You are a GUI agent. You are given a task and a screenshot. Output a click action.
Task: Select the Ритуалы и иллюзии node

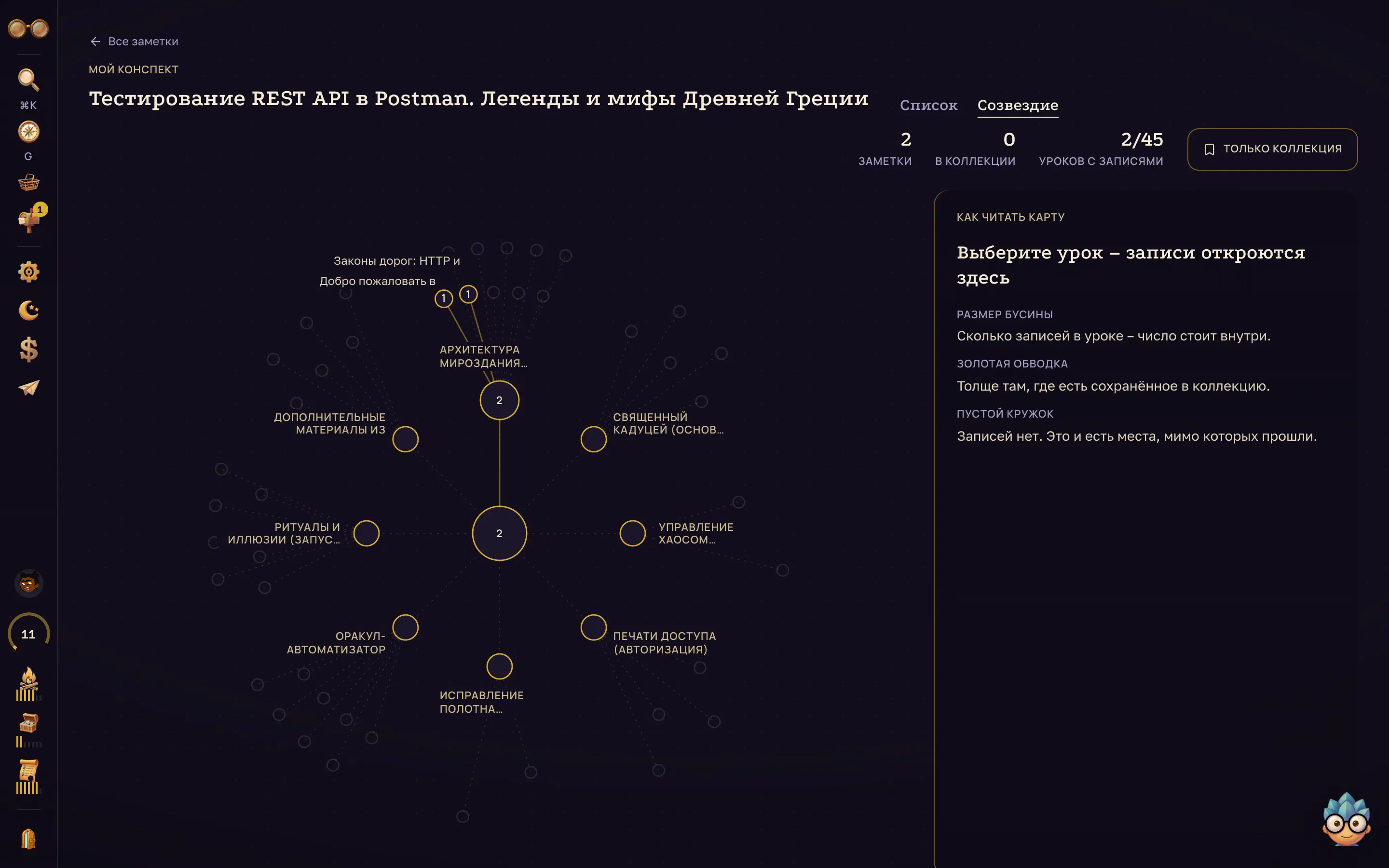(x=366, y=533)
